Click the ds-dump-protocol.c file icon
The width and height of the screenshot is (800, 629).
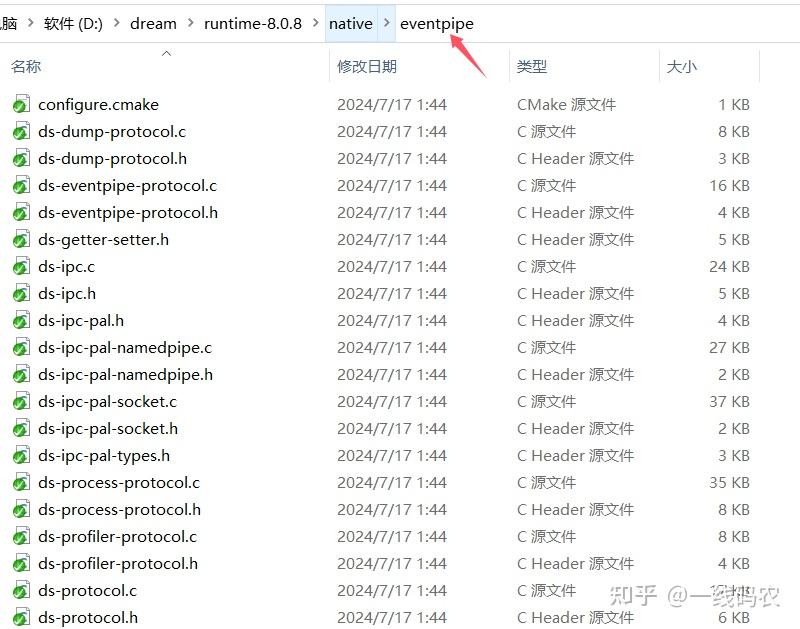(x=22, y=131)
